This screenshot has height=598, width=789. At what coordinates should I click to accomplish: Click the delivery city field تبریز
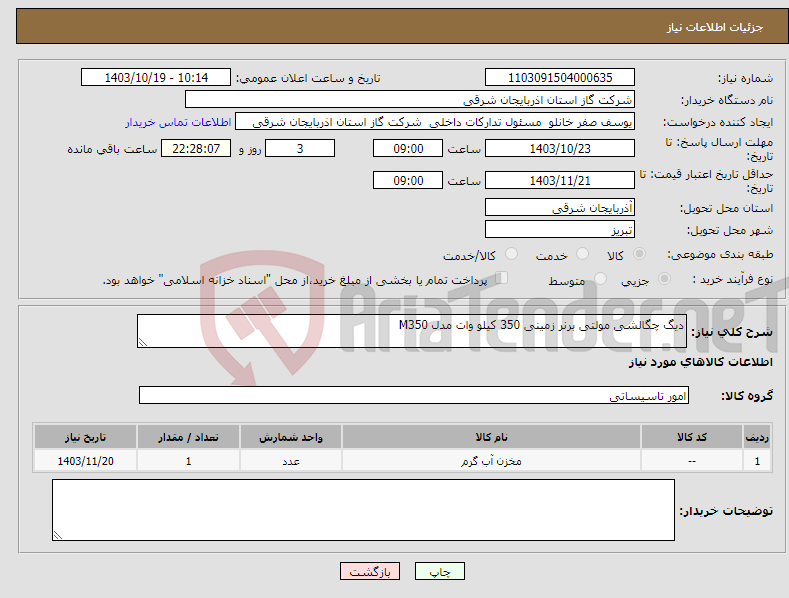[x=560, y=229]
